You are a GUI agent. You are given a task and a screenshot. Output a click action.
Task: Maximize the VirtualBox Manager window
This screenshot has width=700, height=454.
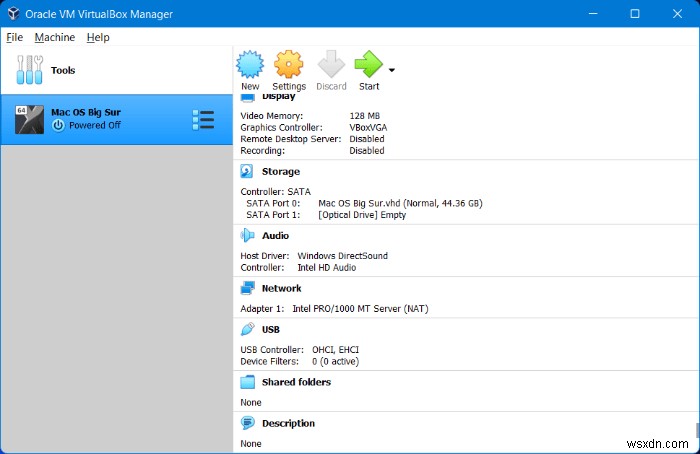634,14
